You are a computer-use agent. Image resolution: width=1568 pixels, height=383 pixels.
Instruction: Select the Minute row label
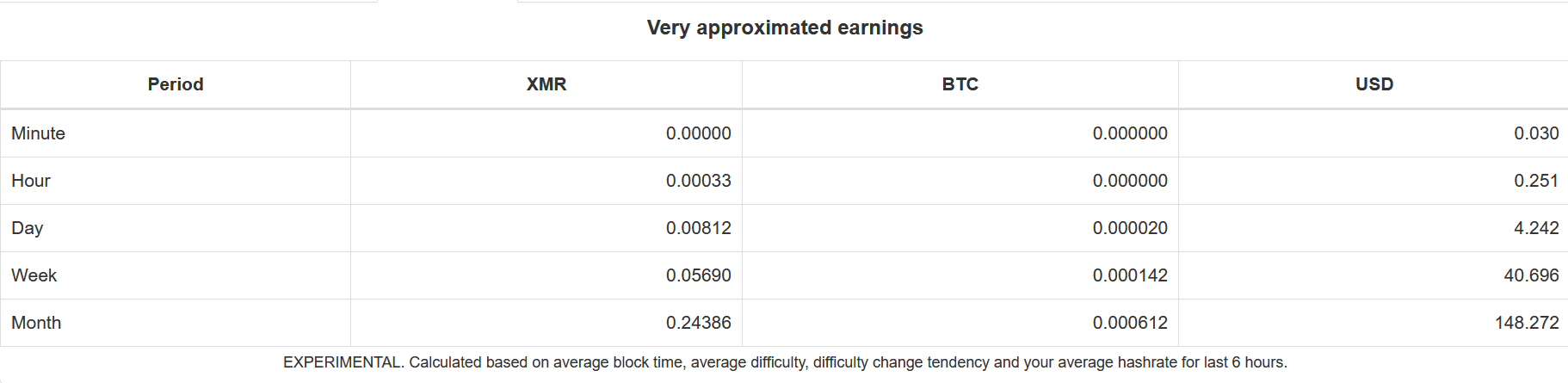click(x=39, y=133)
